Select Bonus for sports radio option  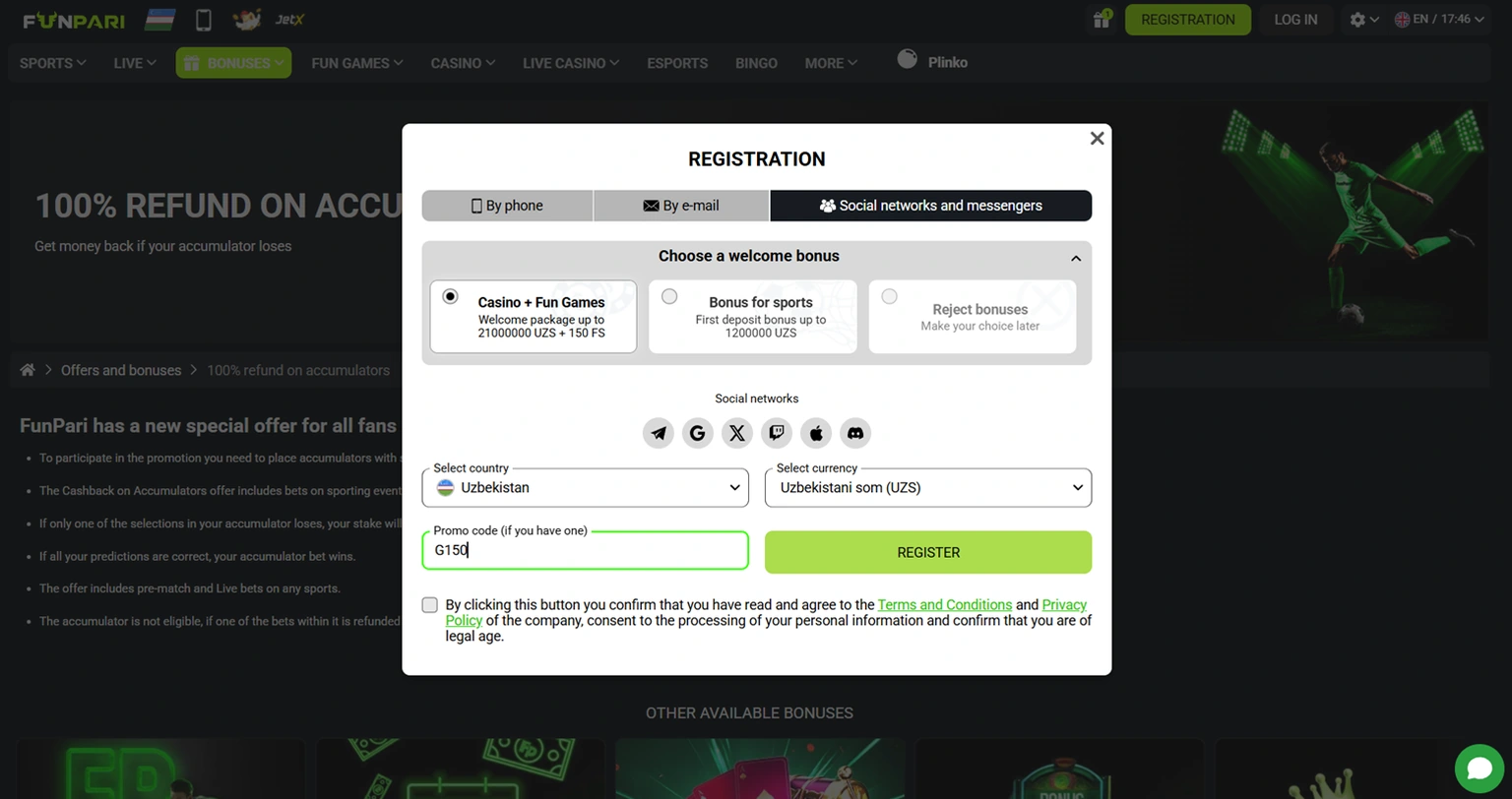click(669, 296)
